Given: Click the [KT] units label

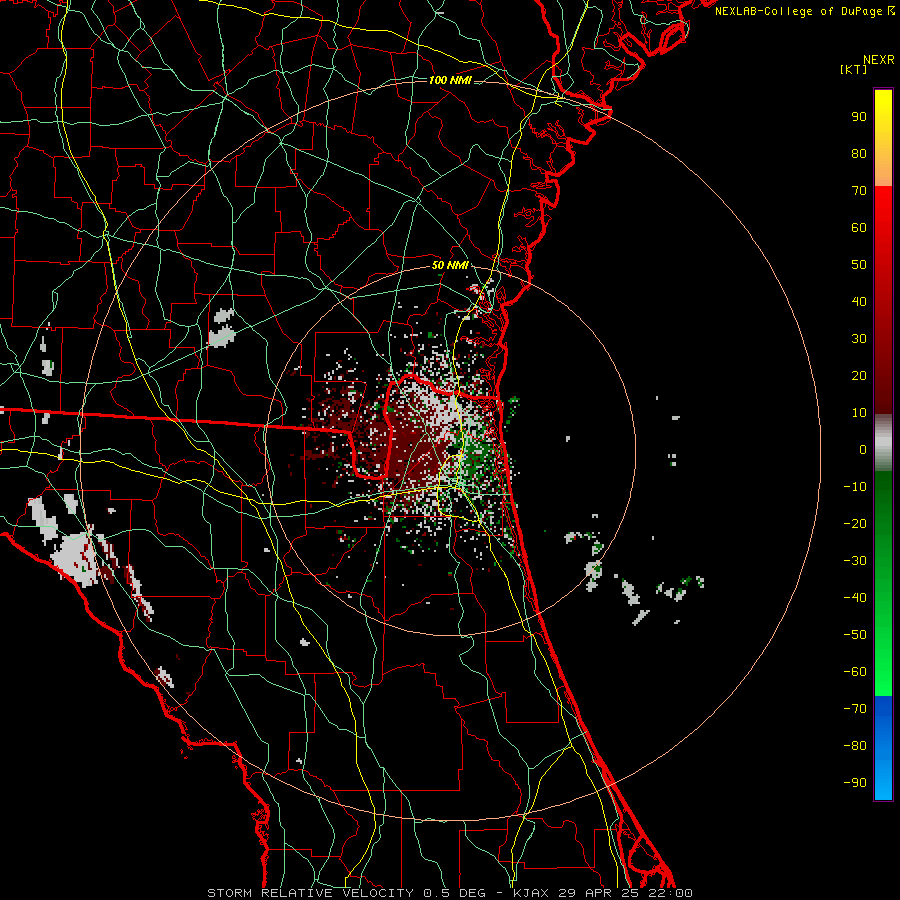Looking at the screenshot, I should 853,69.
